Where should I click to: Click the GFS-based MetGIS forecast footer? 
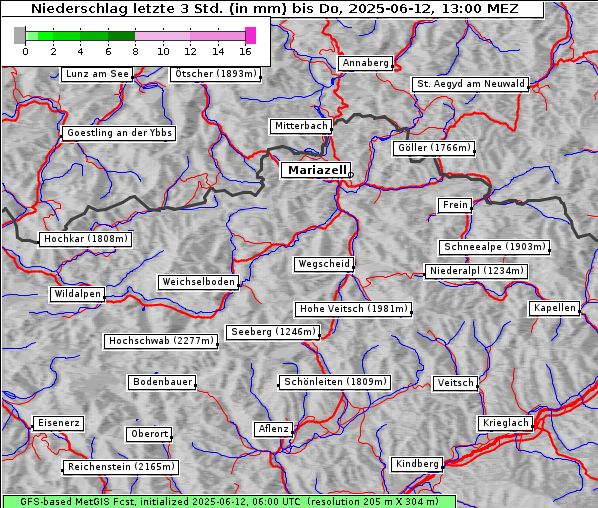click(x=229, y=502)
